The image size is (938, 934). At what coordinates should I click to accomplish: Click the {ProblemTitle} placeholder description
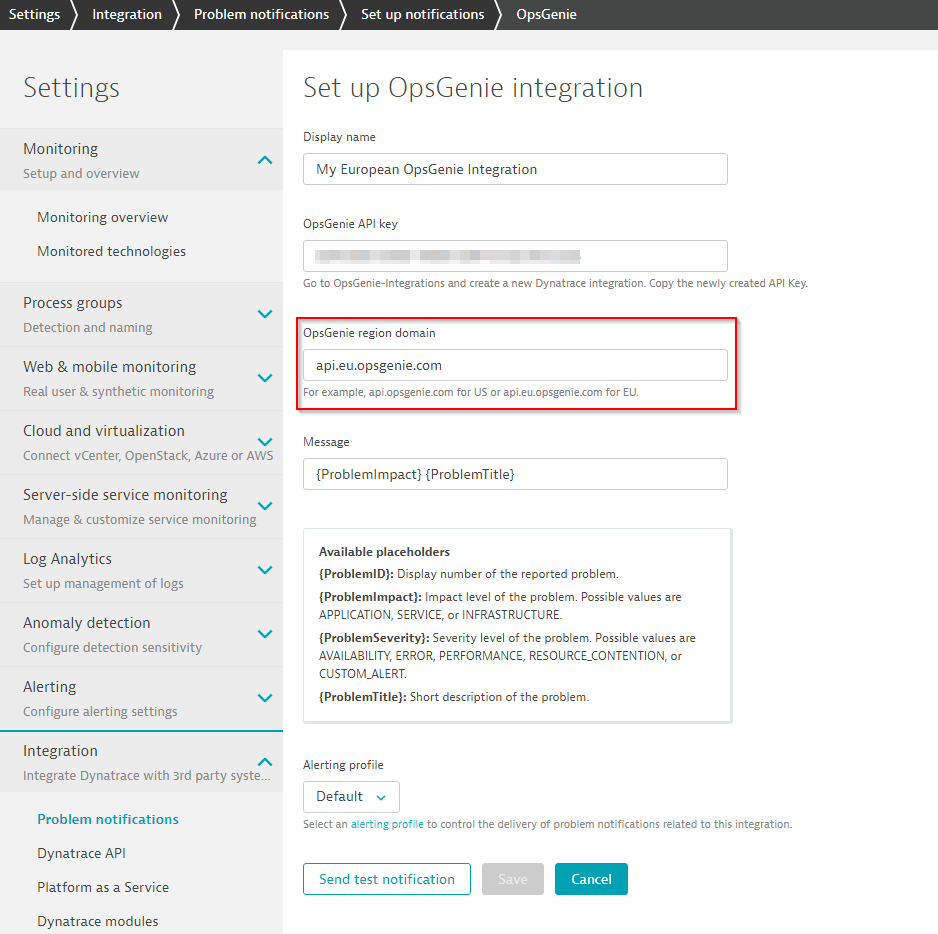pyautogui.click(x=454, y=697)
